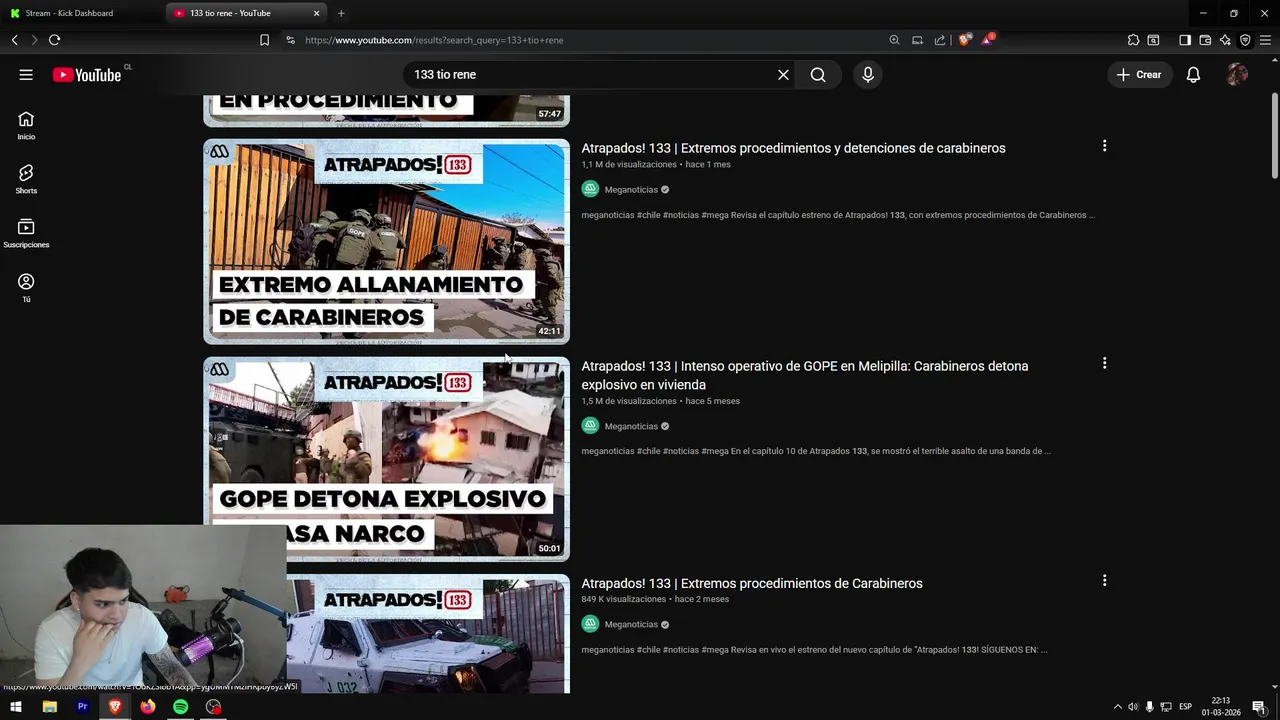Open Leo AI sparkle icon
This screenshot has height=720, width=1280.
1225,40
